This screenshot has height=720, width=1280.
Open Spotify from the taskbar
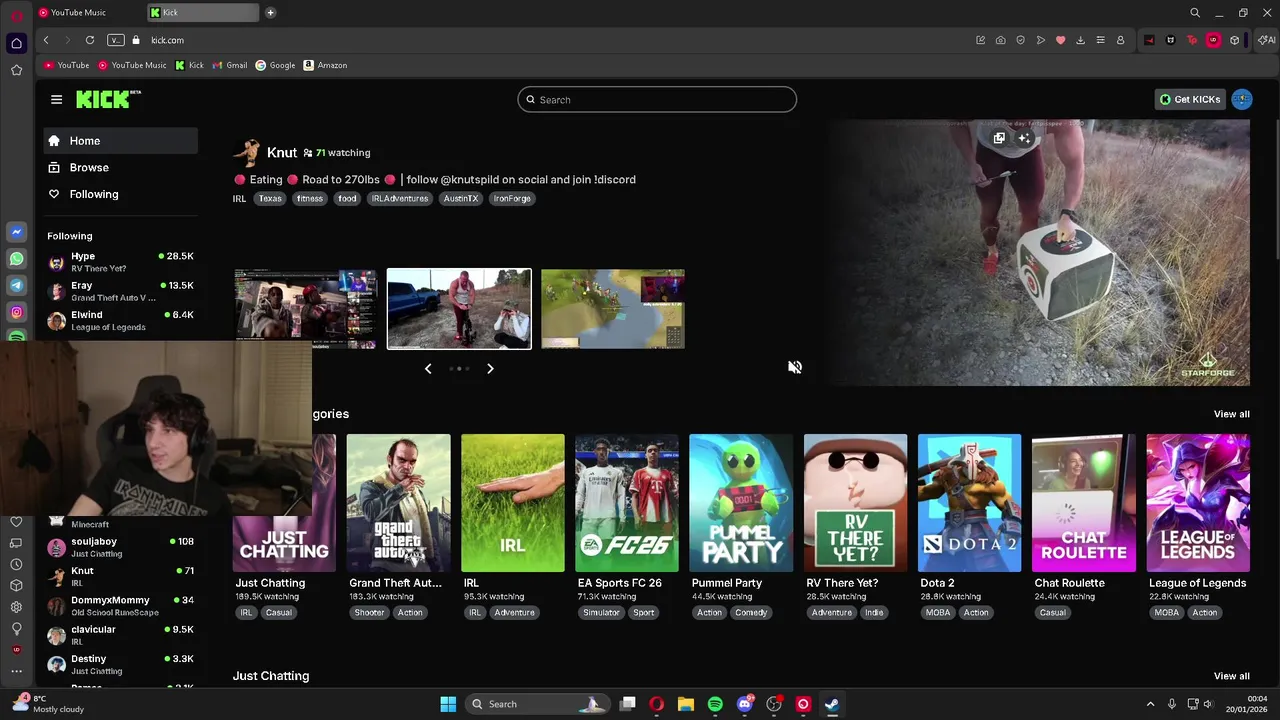[715, 704]
